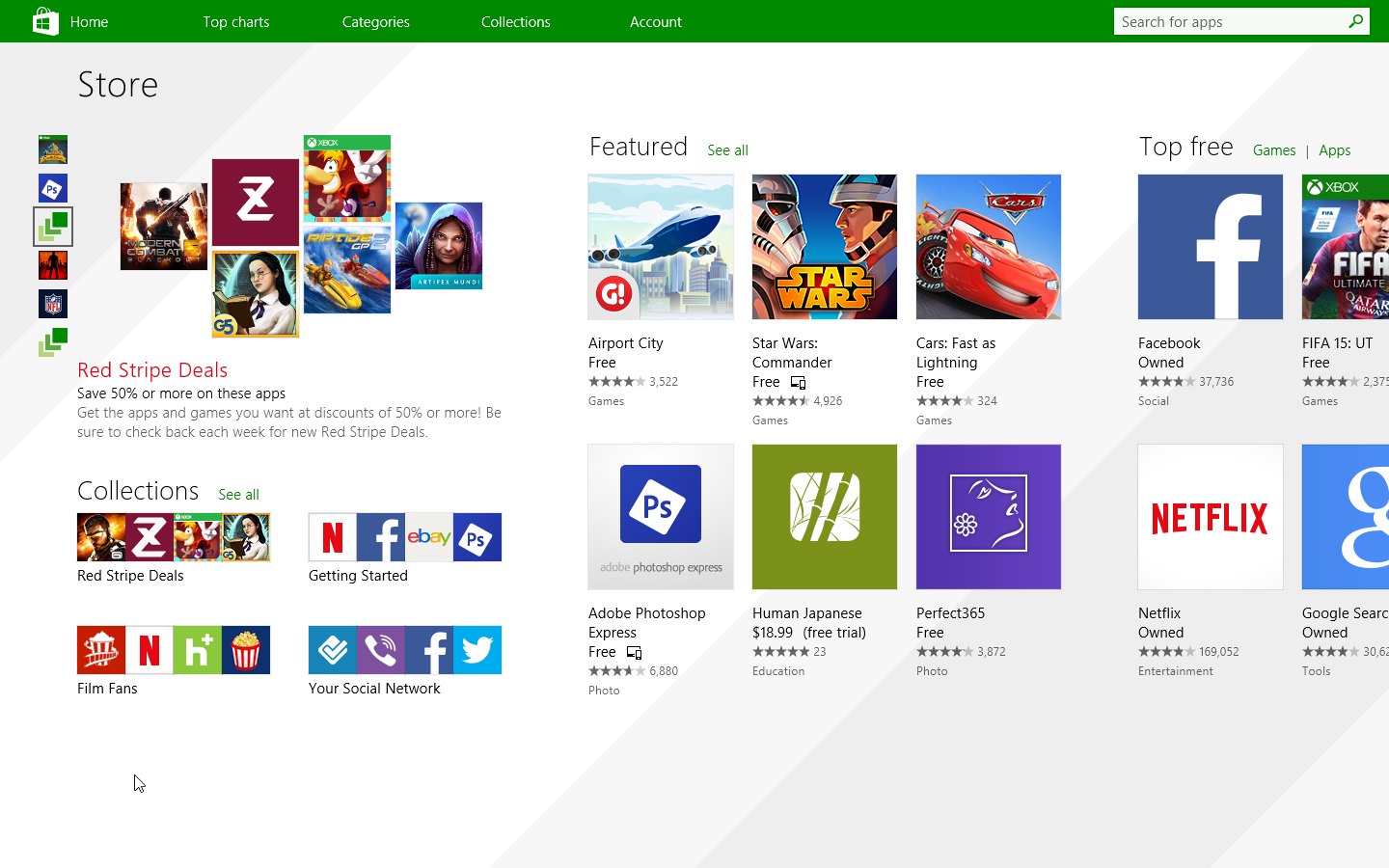This screenshot has width=1389, height=868.
Task: Open the Netflix app tile
Action: point(1210,517)
